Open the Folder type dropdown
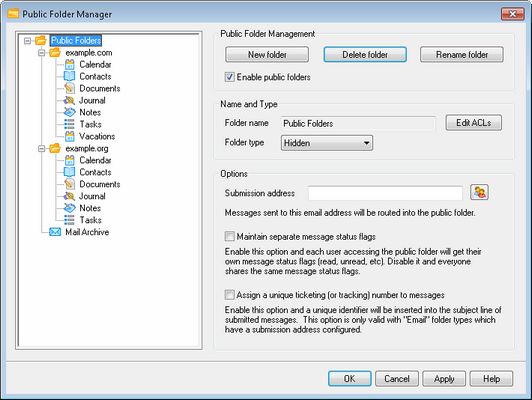Viewport: 532px width, 400px height. pos(327,143)
